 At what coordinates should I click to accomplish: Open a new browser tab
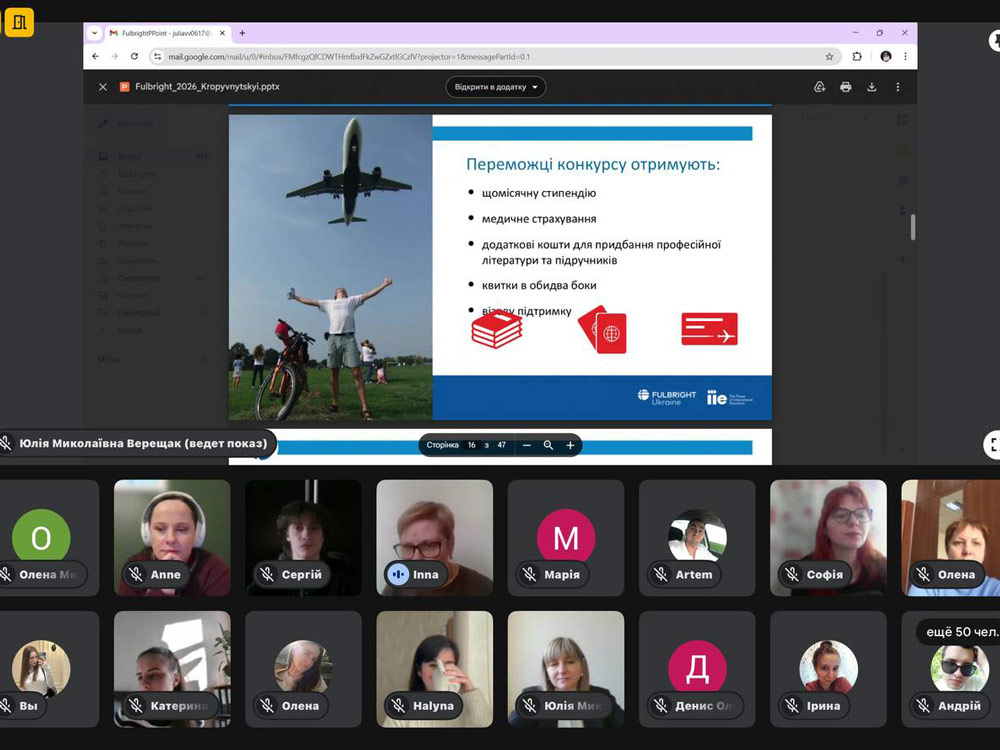(x=242, y=33)
